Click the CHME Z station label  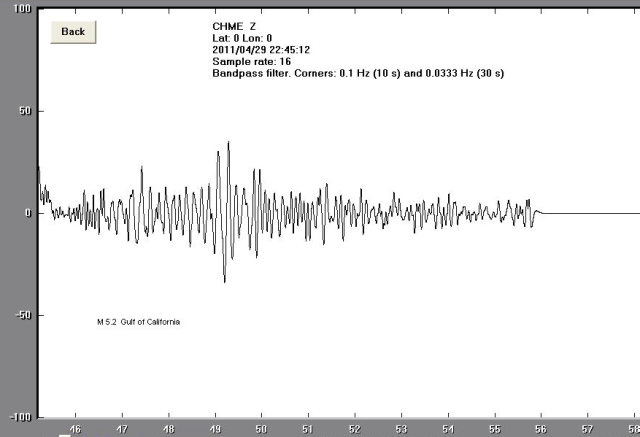click(235, 27)
